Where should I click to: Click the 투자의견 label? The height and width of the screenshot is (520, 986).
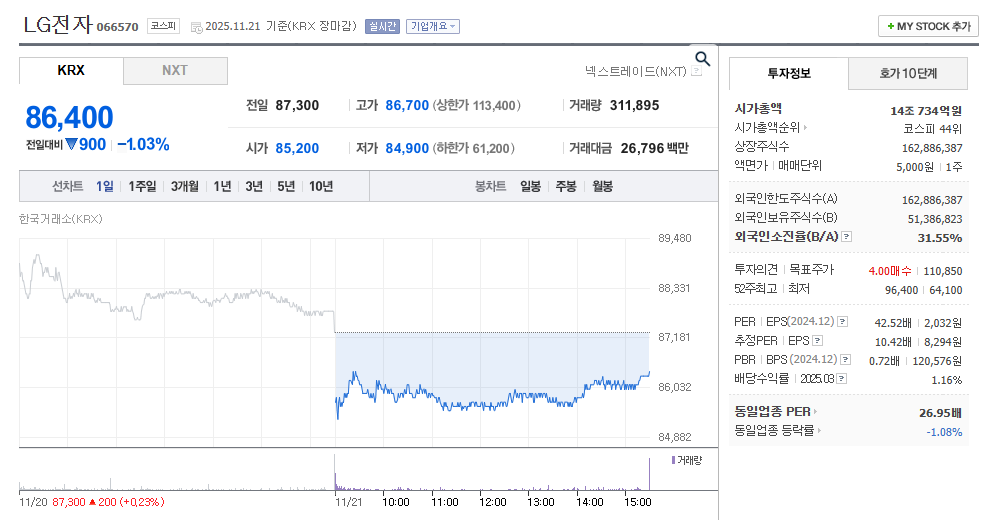click(x=756, y=270)
